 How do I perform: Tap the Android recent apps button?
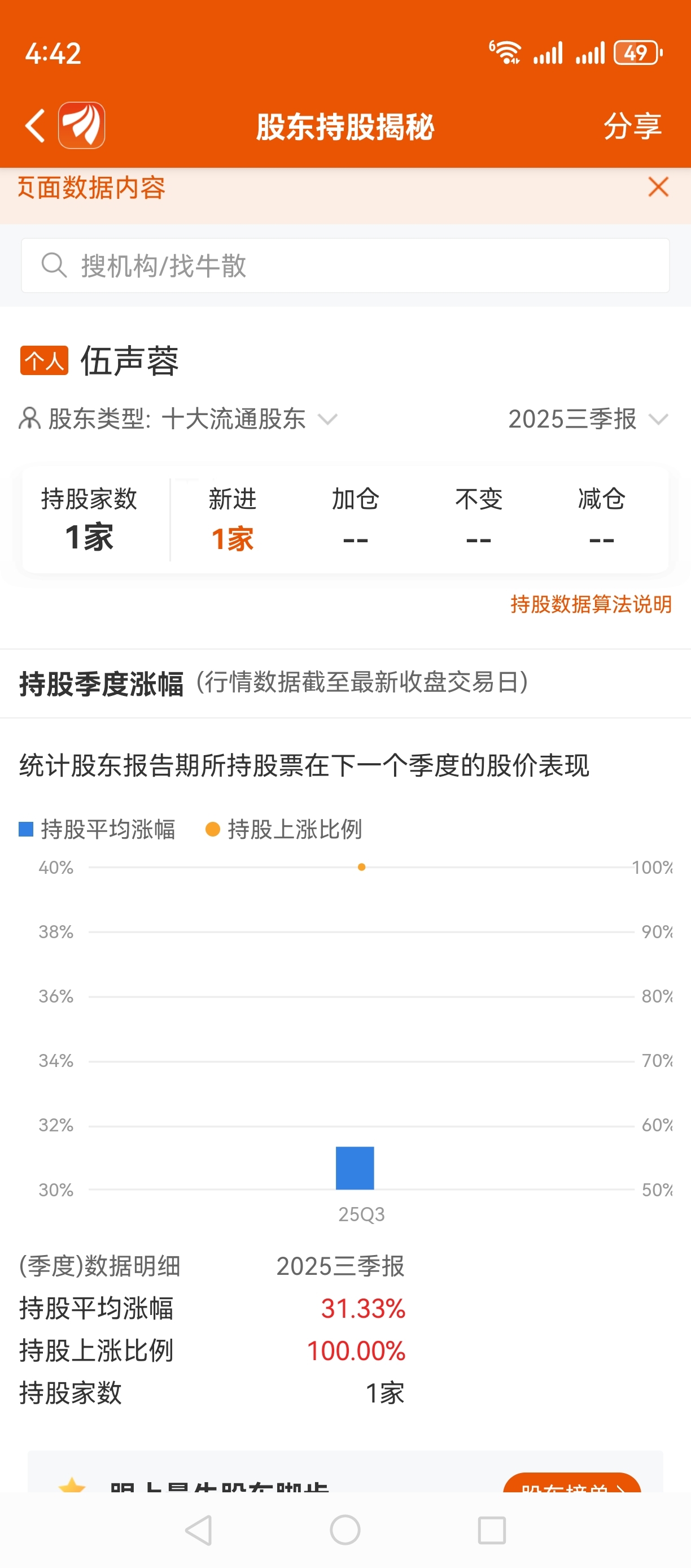click(492, 1530)
